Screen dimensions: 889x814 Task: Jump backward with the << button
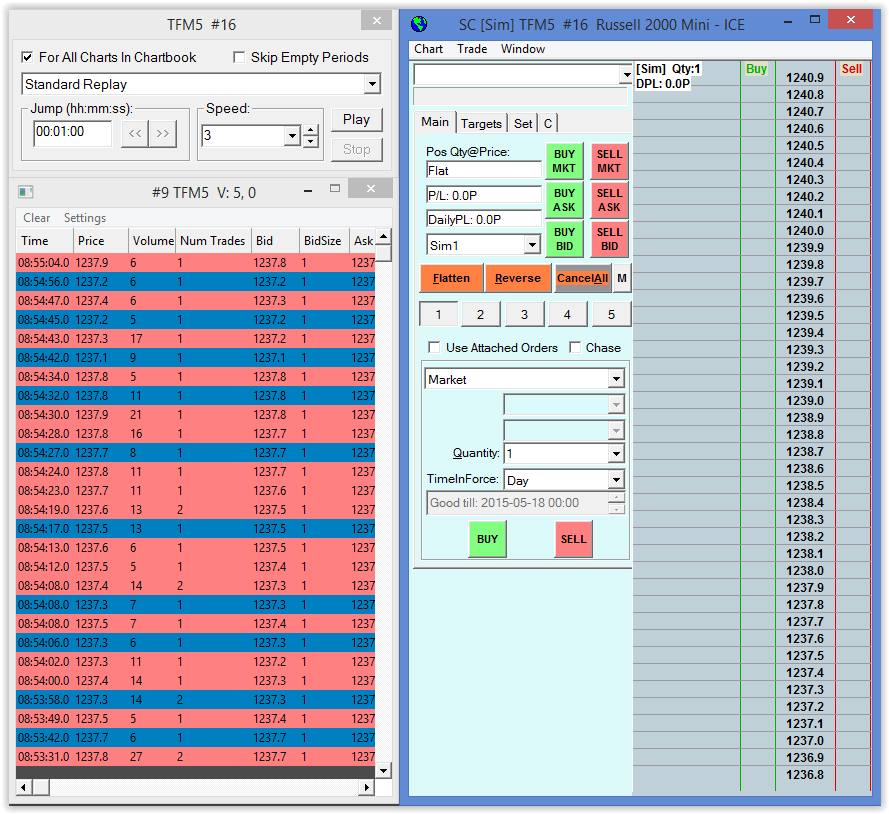(135, 133)
